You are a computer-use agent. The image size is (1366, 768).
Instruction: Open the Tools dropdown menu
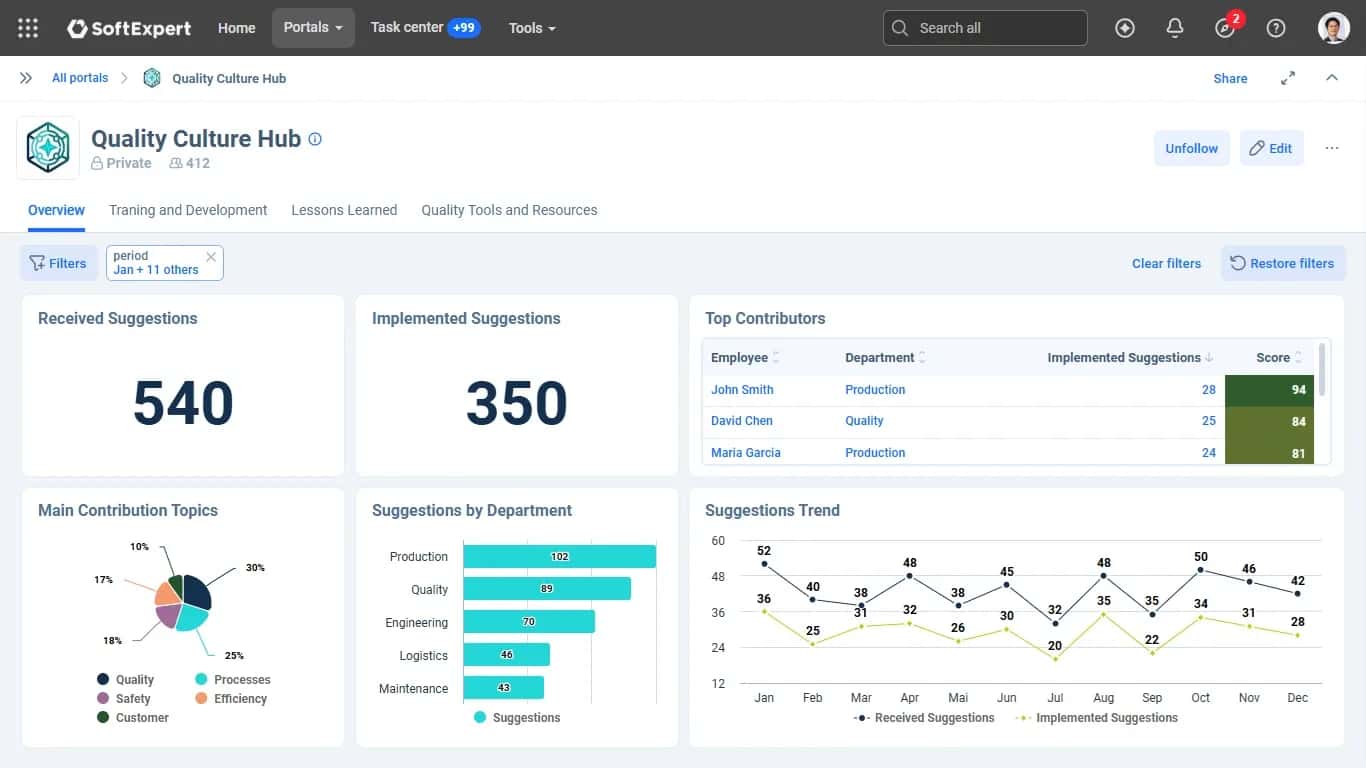(532, 28)
